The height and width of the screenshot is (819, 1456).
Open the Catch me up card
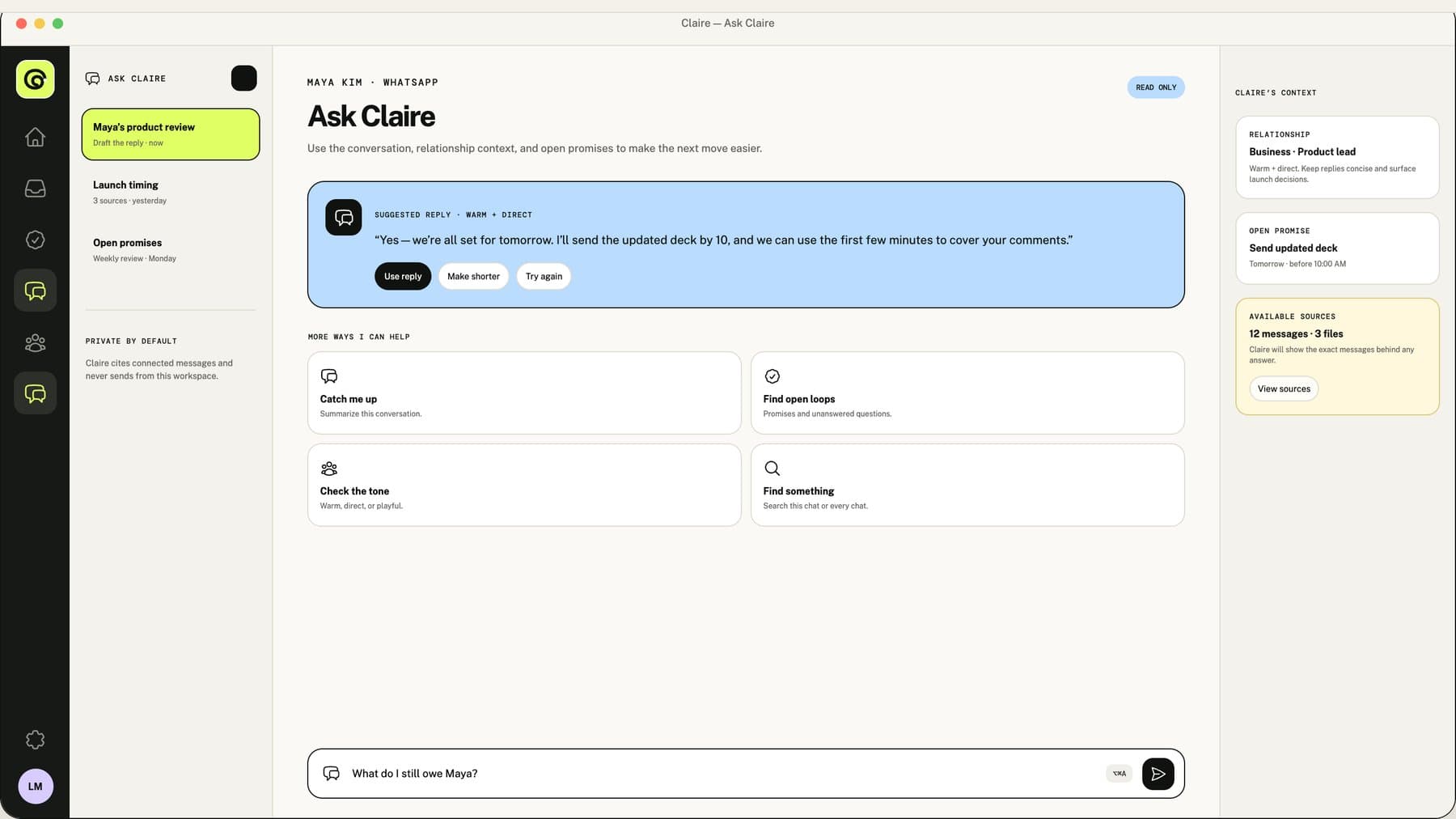(x=524, y=393)
